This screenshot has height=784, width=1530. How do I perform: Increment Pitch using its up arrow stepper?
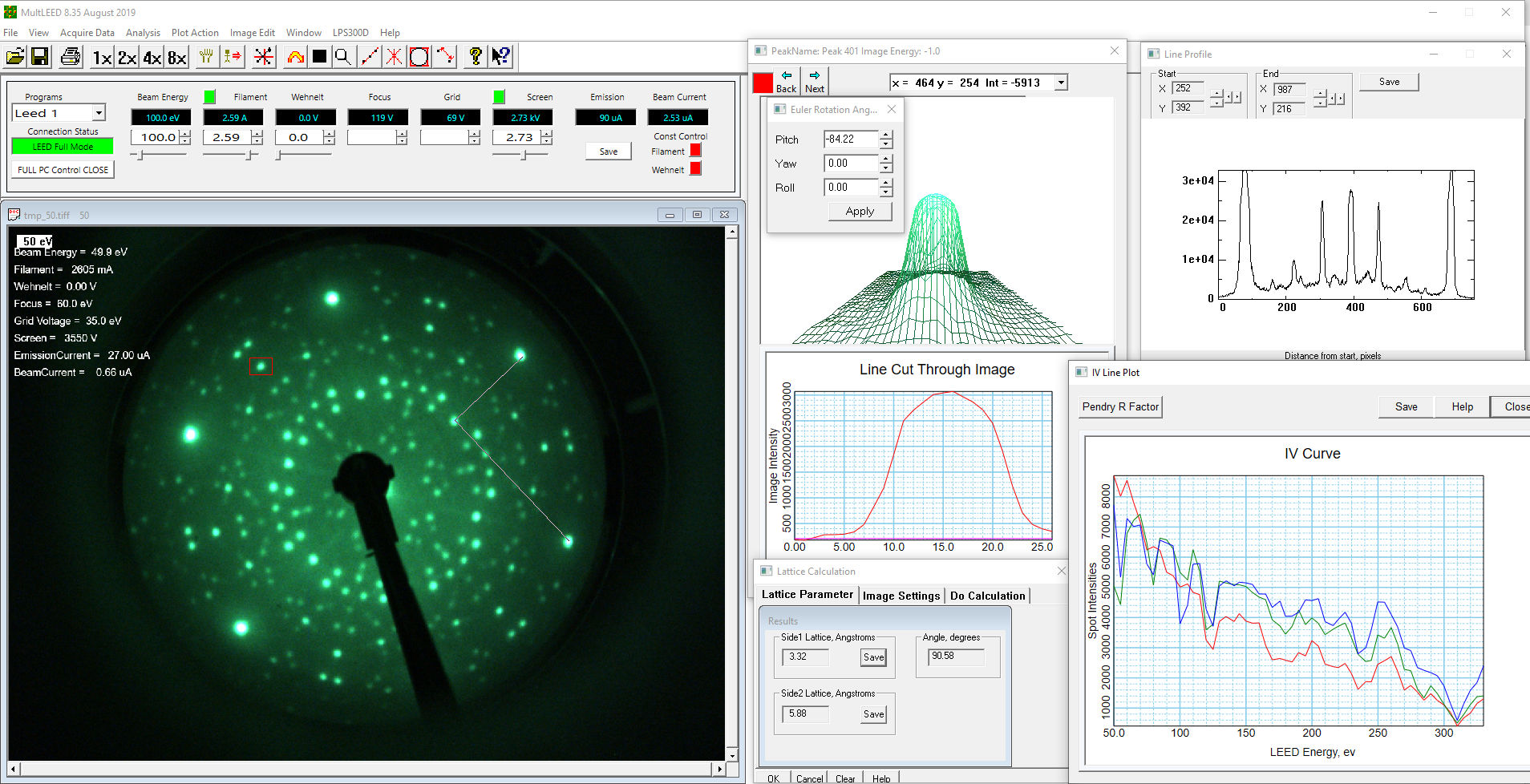point(885,135)
